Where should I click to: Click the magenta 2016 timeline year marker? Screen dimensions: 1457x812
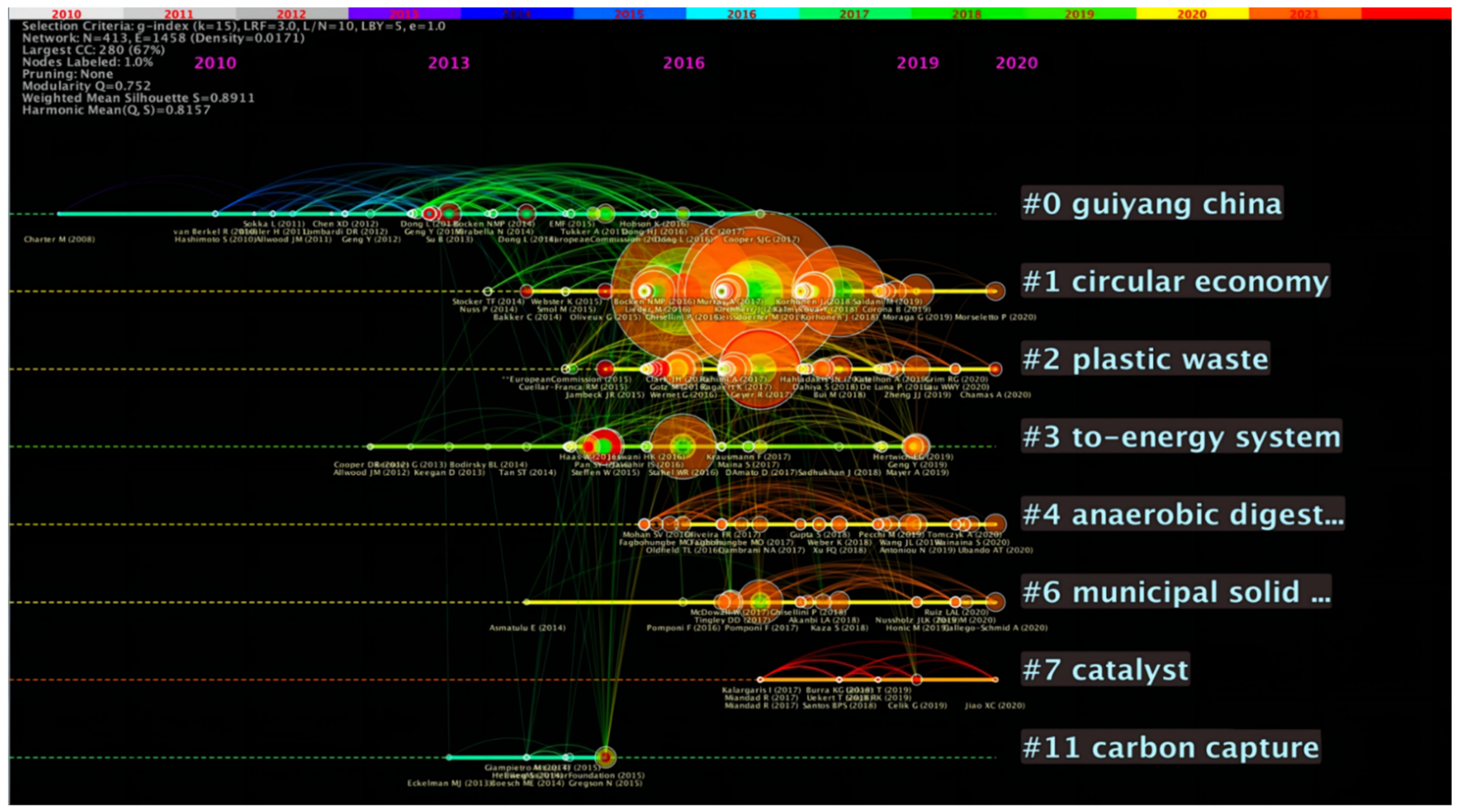tap(684, 63)
